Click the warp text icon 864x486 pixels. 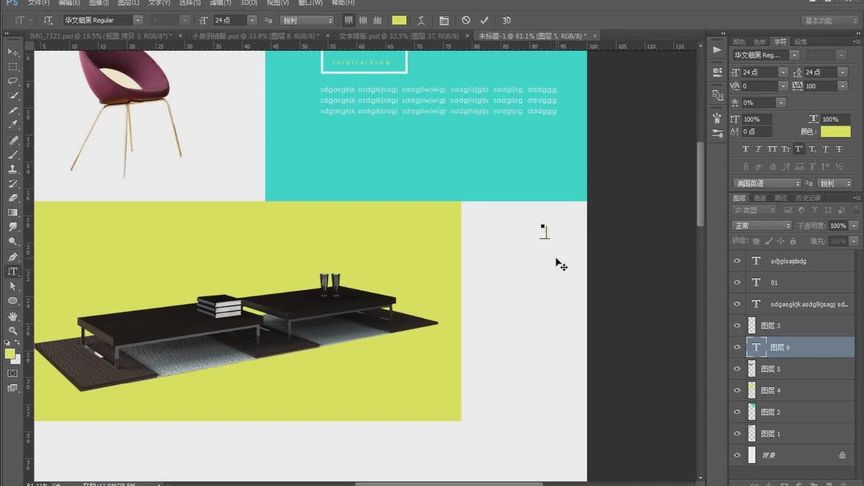tap(422, 20)
